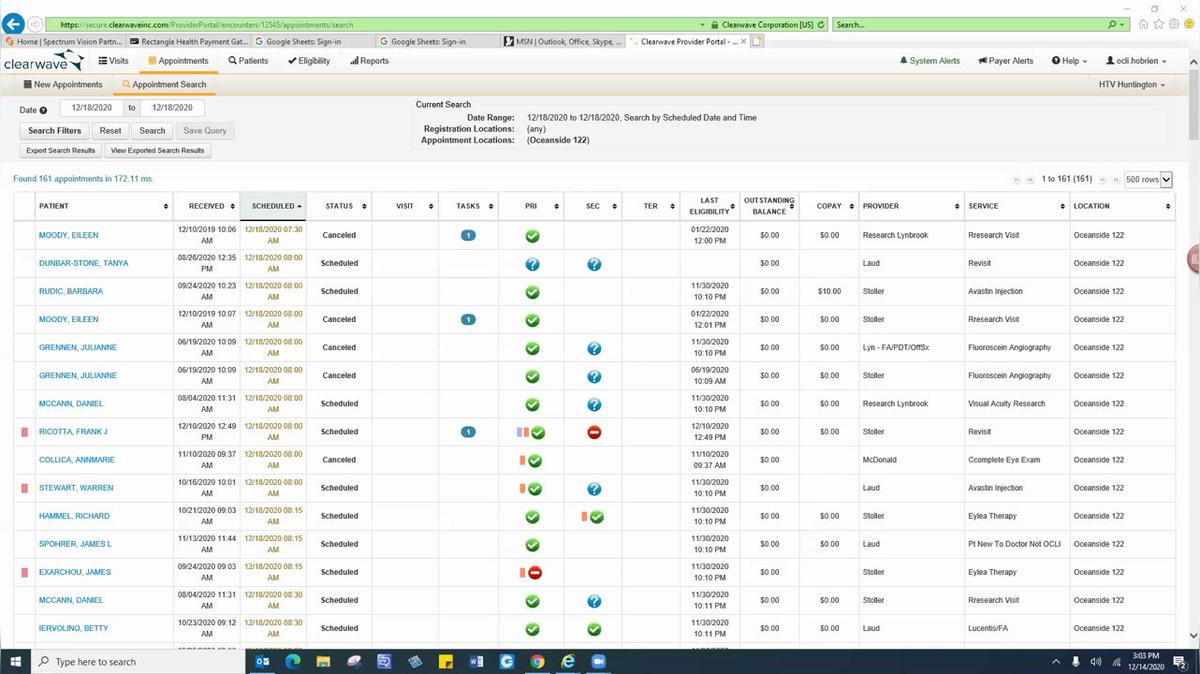Click the start date input field

tap(92, 108)
